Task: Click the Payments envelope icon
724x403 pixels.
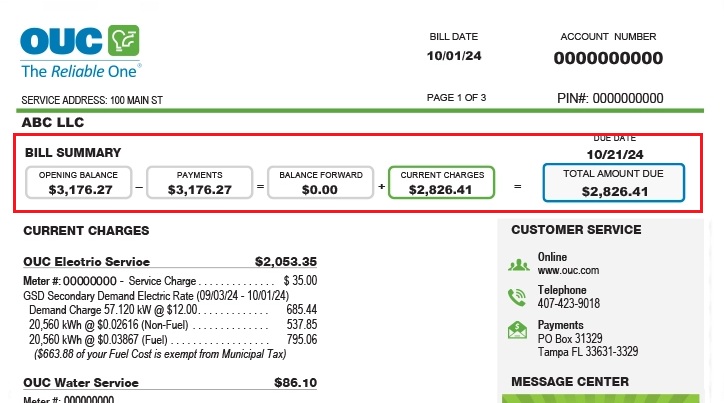Action: coord(517,330)
